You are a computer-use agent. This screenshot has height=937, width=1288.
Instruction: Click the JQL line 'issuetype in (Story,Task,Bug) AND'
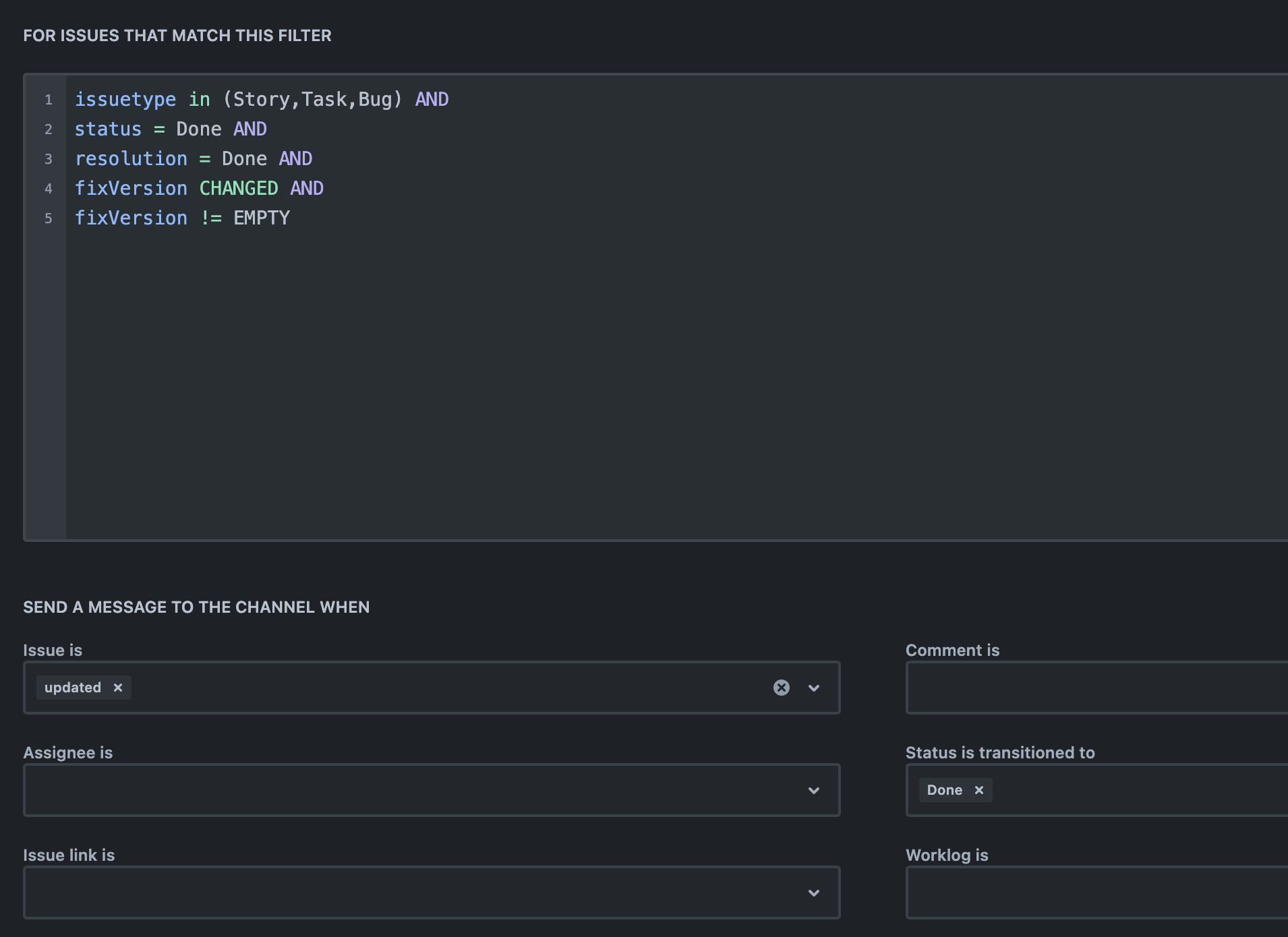[262, 99]
